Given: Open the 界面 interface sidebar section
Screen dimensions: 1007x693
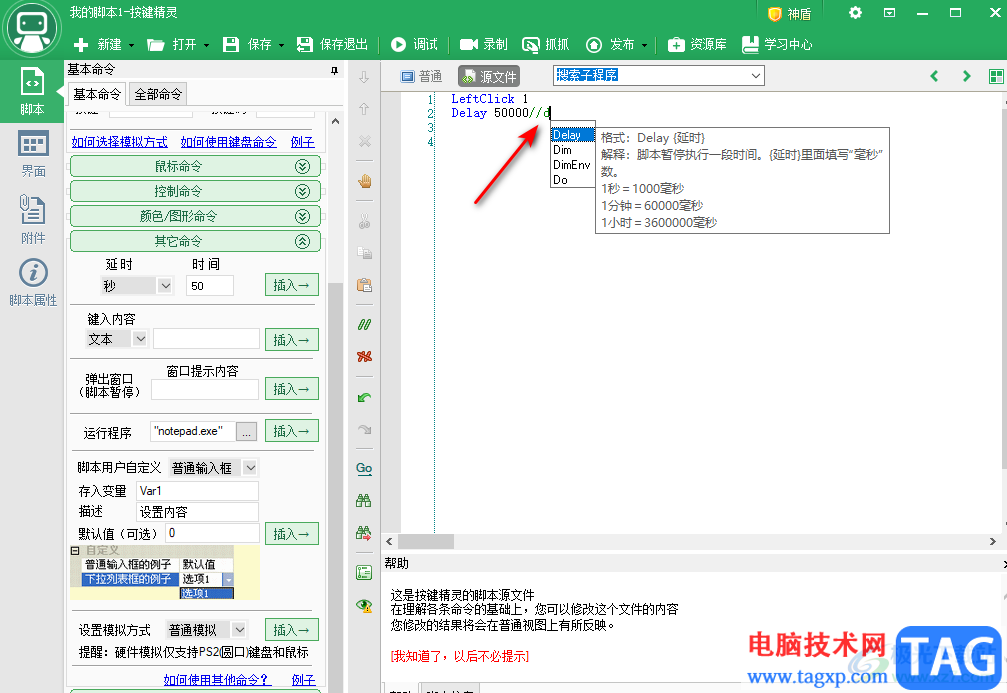Looking at the screenshot, I should (33, 154).
